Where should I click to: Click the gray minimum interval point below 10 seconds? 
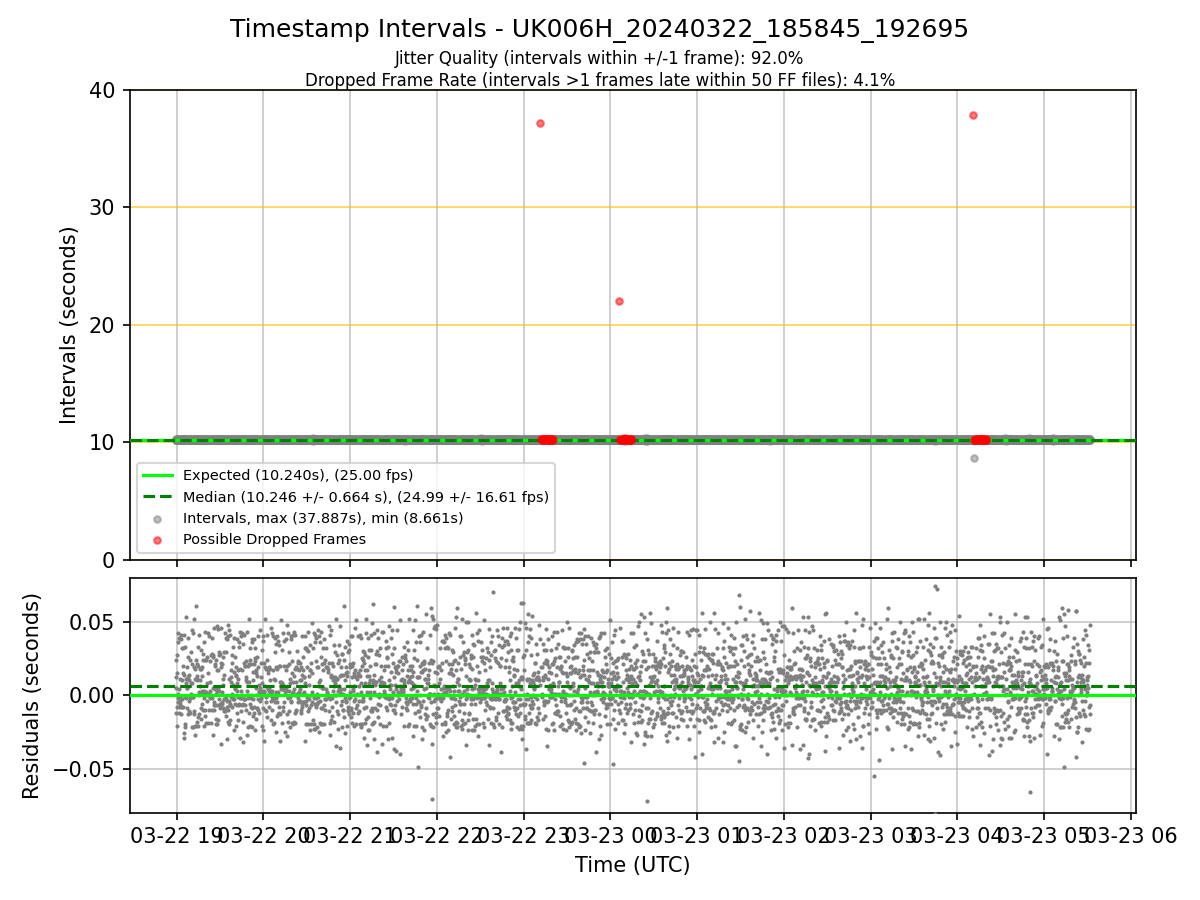[x=974, y=458]
